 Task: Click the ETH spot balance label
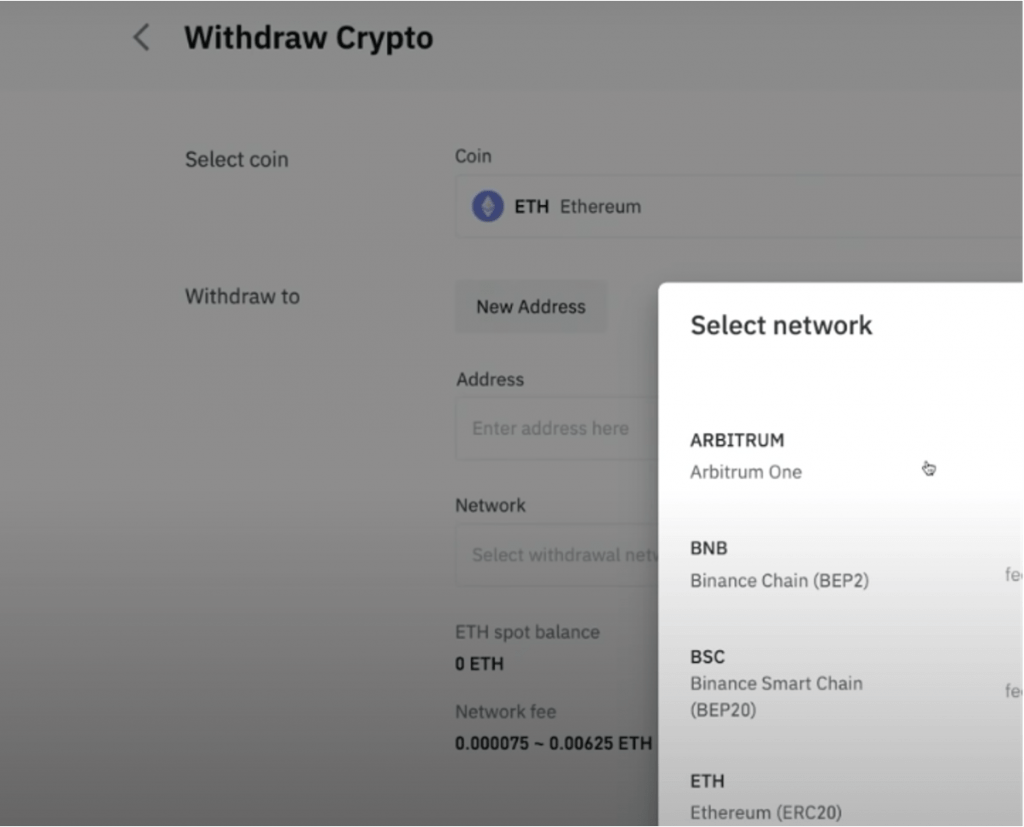[527, 632]
